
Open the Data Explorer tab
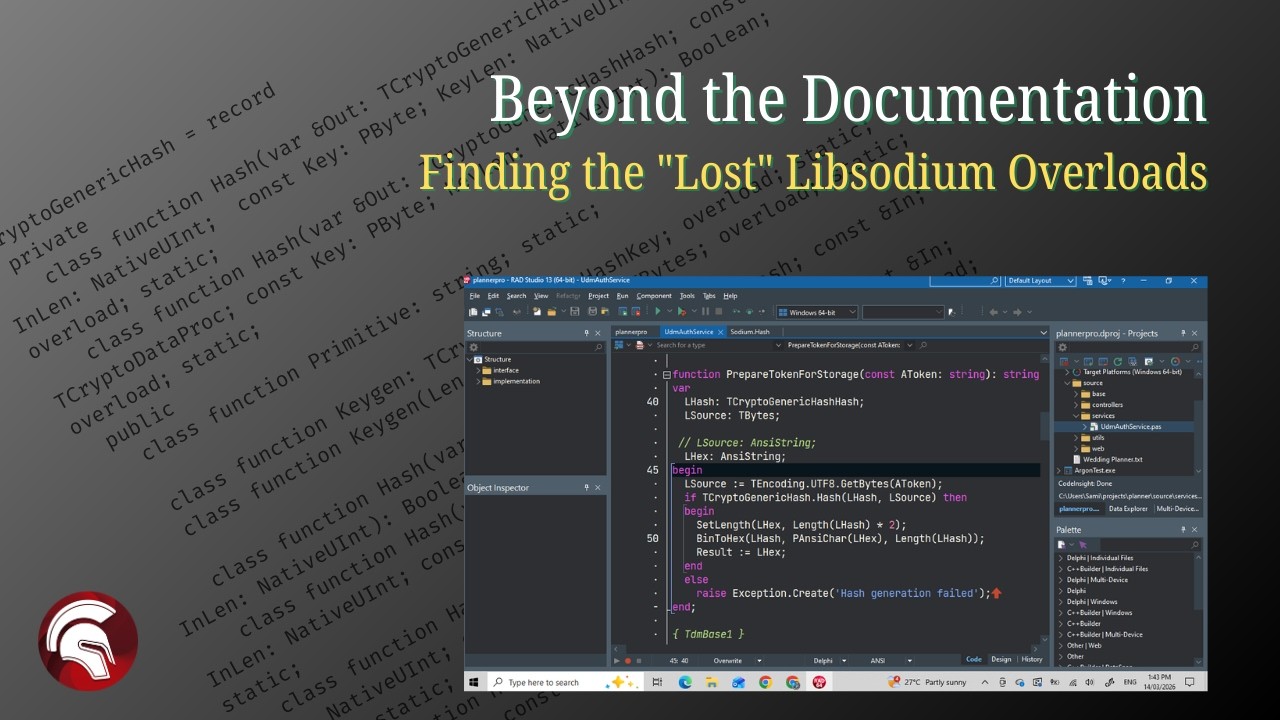point(1129,509)
